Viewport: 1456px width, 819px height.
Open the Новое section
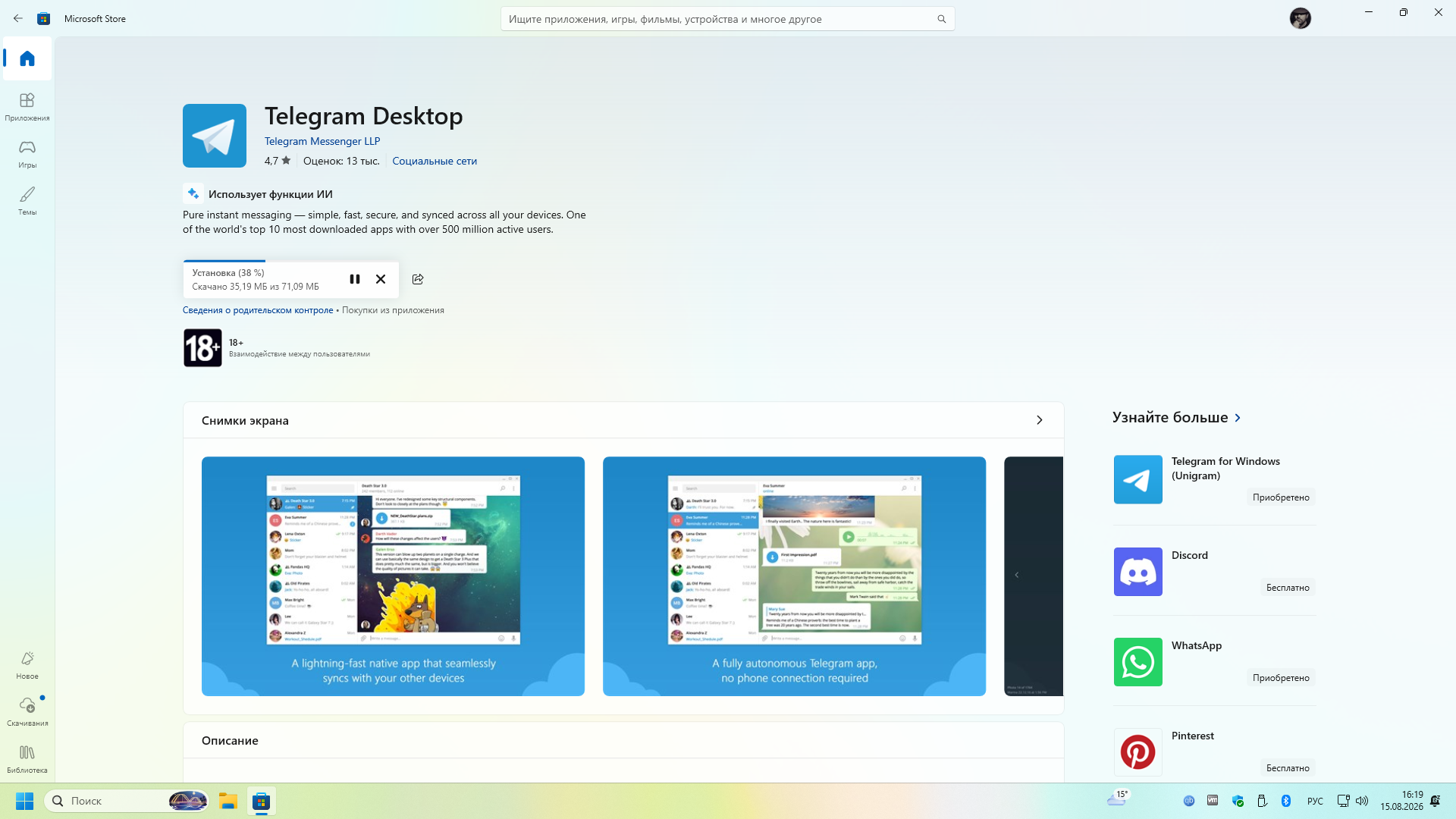[x=27, y=665]
